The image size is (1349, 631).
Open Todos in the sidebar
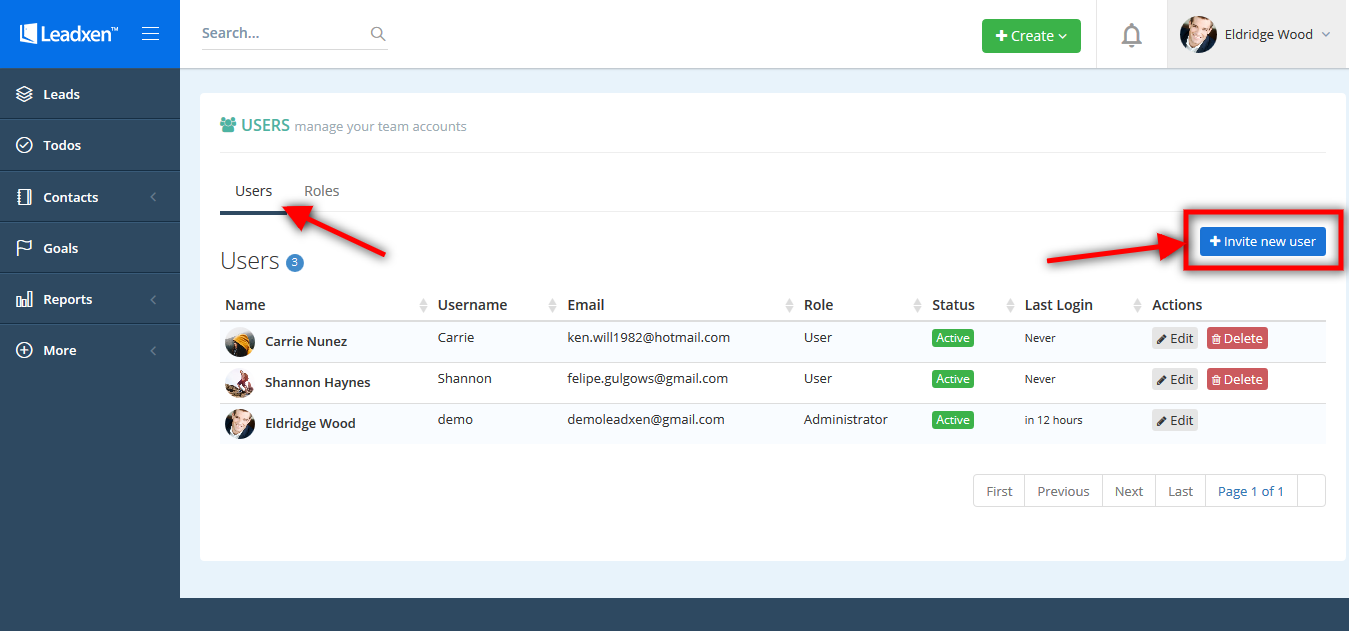pyautogui.click(x=90, y=145)
